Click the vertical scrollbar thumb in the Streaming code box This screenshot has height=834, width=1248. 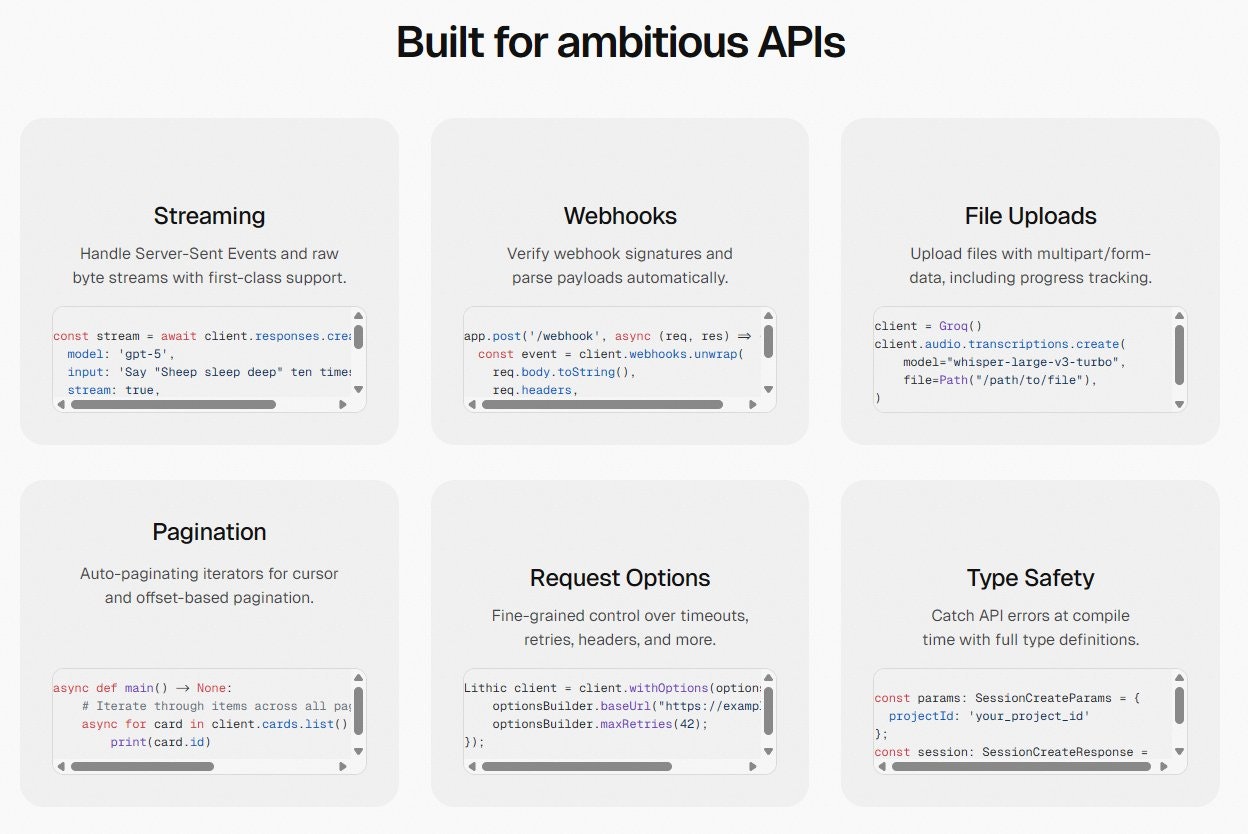click(359, 337)
